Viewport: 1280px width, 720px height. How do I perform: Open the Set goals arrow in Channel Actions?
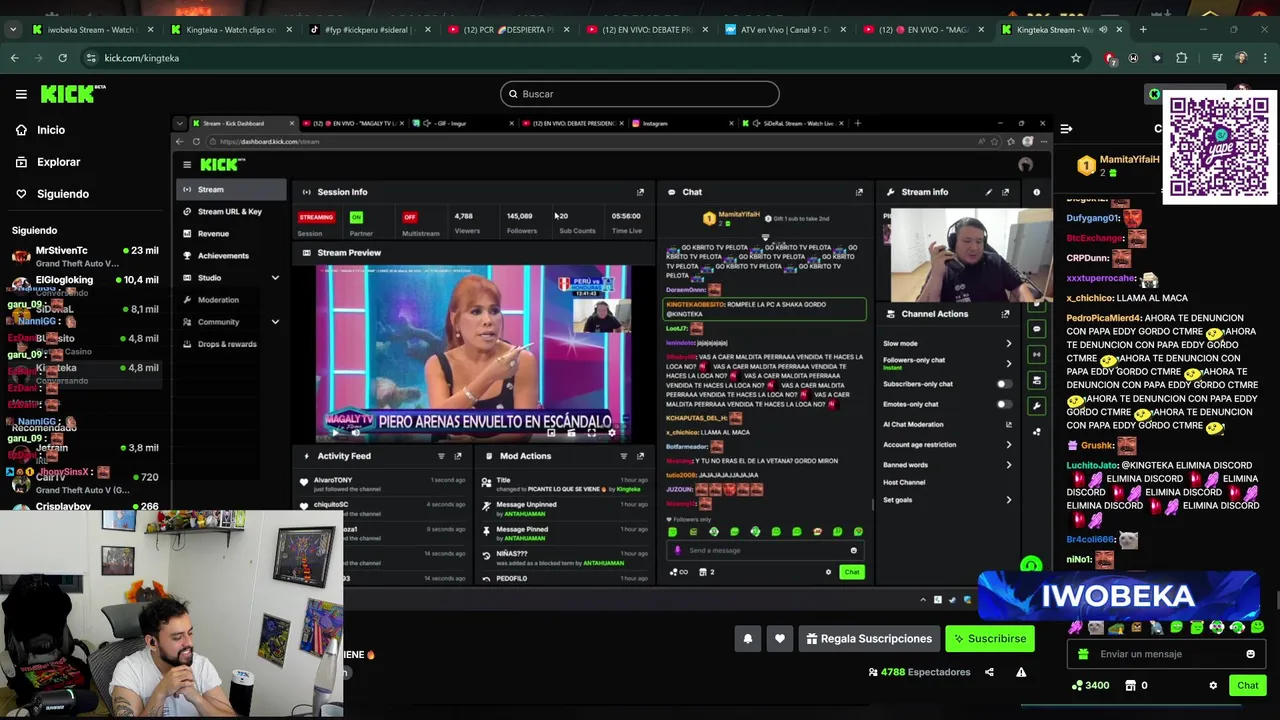(1008, 500)
